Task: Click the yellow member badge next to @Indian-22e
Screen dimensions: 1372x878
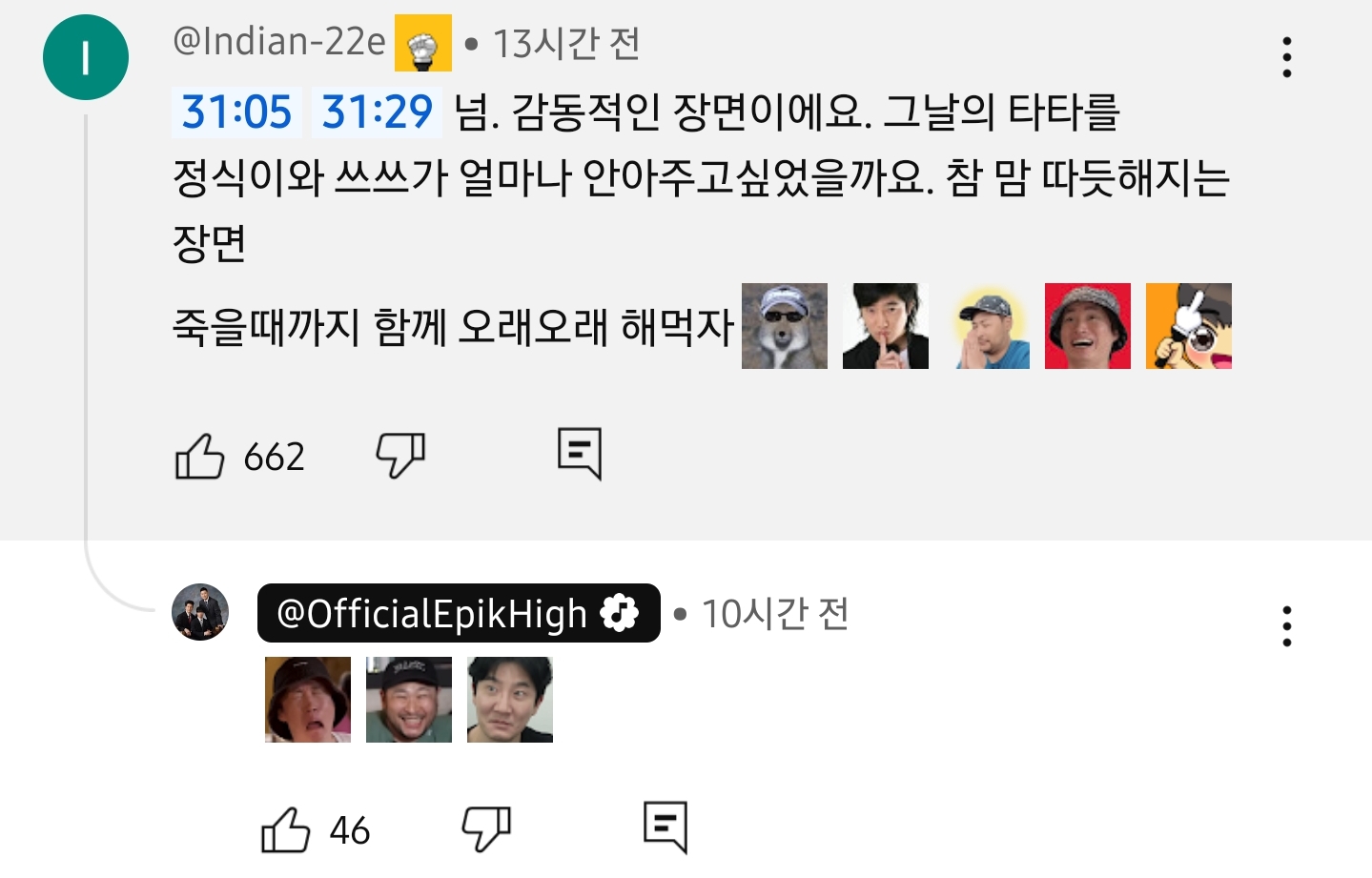Action: click(x=423, y=43)
